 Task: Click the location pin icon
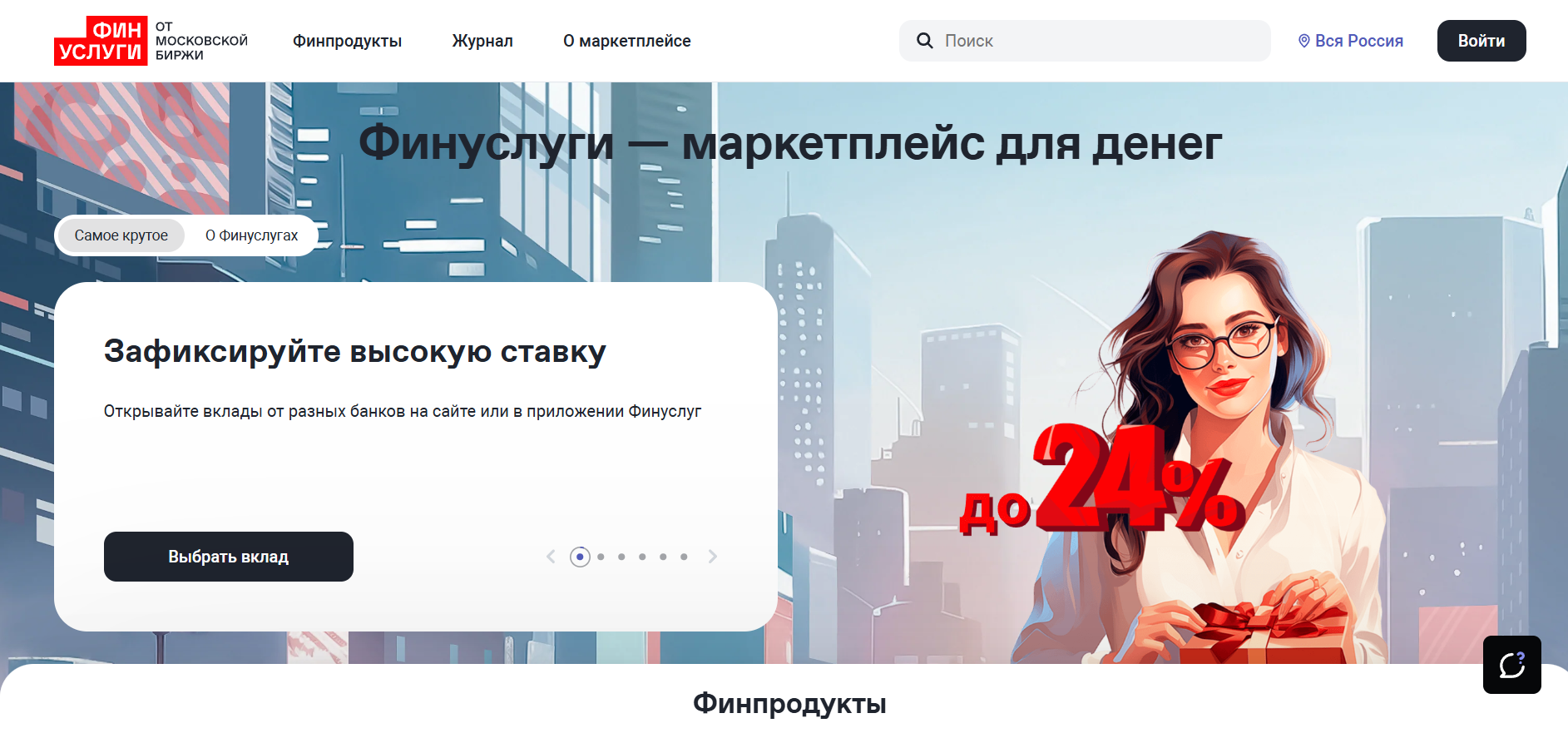[1303, 41]
